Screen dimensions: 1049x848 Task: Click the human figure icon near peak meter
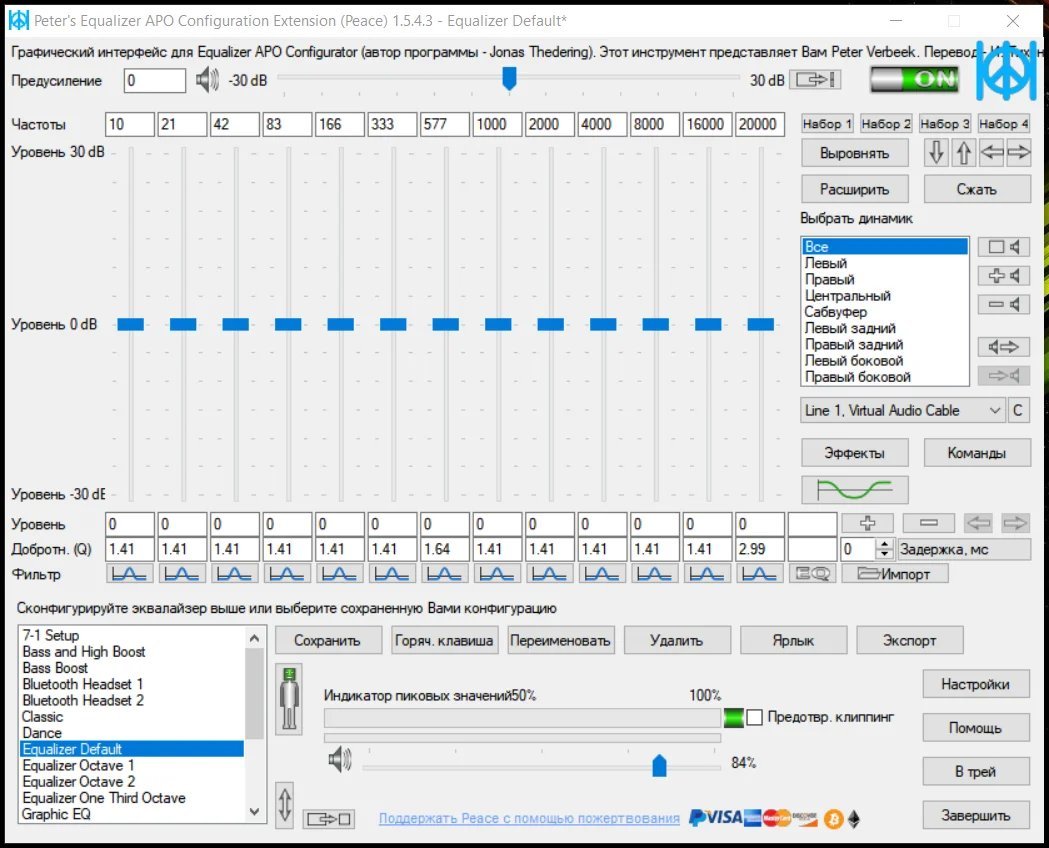289,699
